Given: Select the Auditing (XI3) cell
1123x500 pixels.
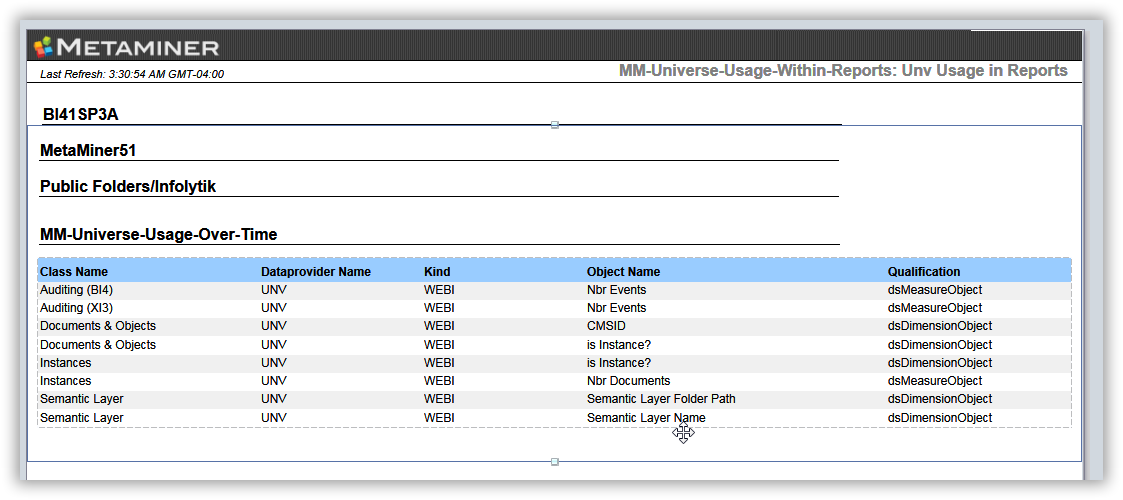Looking at the screenshot, I should (77, 308).
